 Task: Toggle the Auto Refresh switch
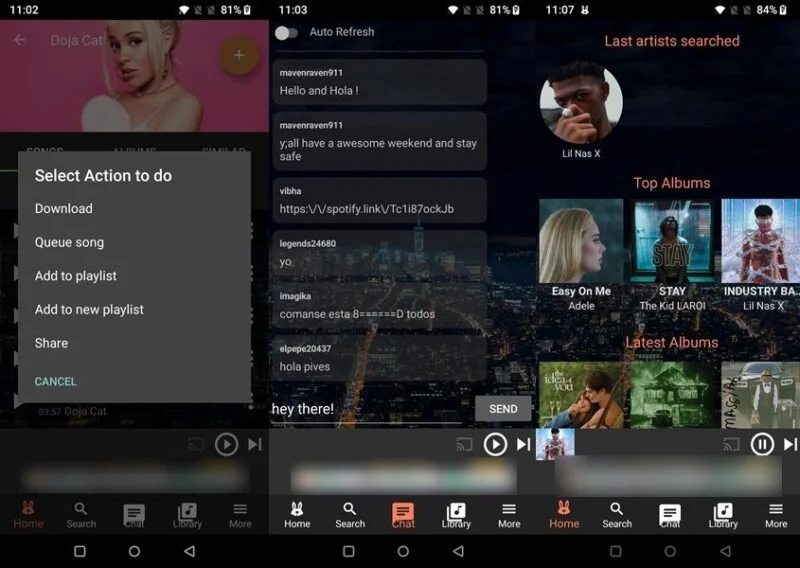tap(286, 33)
